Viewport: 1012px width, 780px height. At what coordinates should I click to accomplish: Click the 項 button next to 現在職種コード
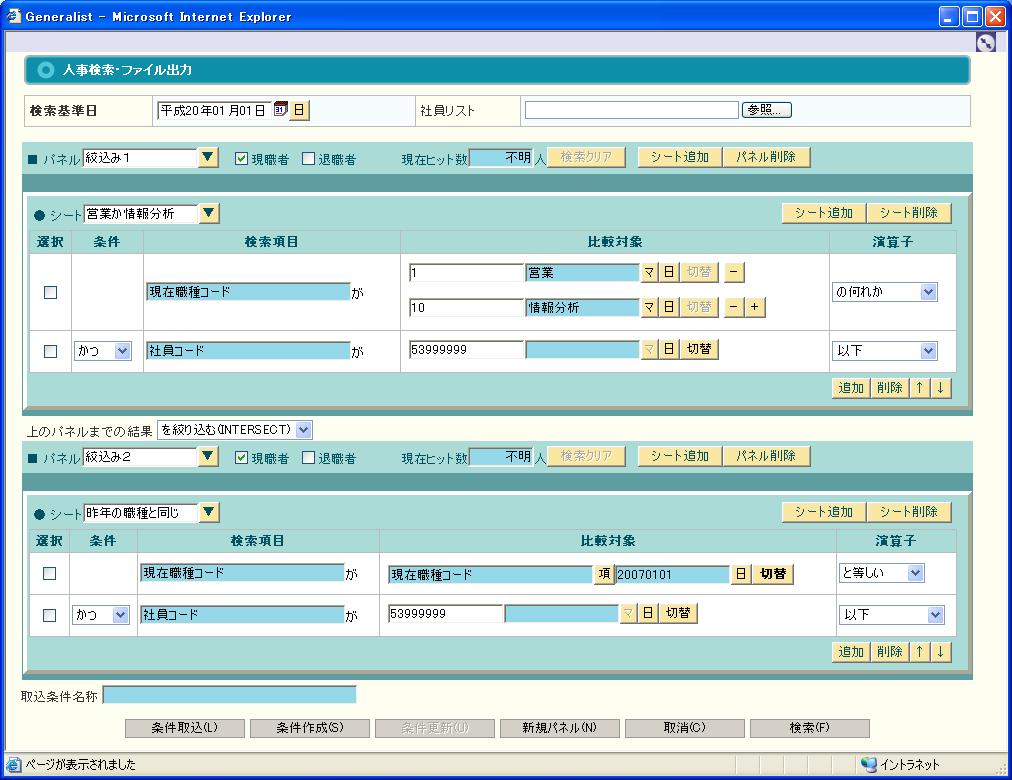tap(604, 574)
